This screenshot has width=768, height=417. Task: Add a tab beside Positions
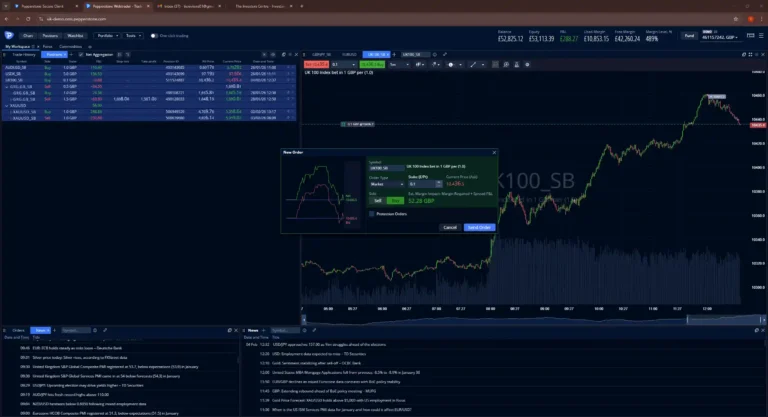72,54
